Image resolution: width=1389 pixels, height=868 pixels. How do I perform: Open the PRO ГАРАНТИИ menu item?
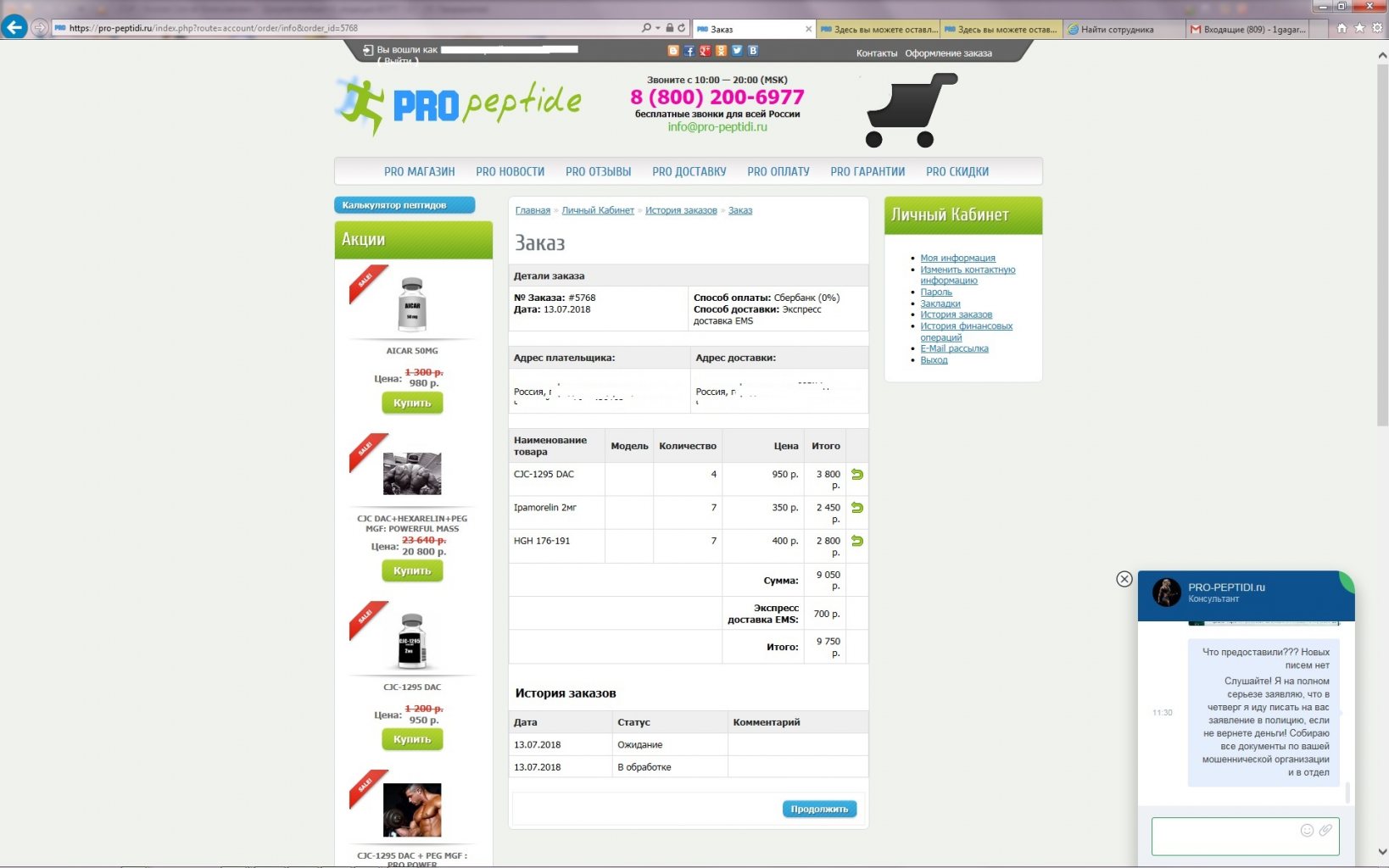[867, 171]
